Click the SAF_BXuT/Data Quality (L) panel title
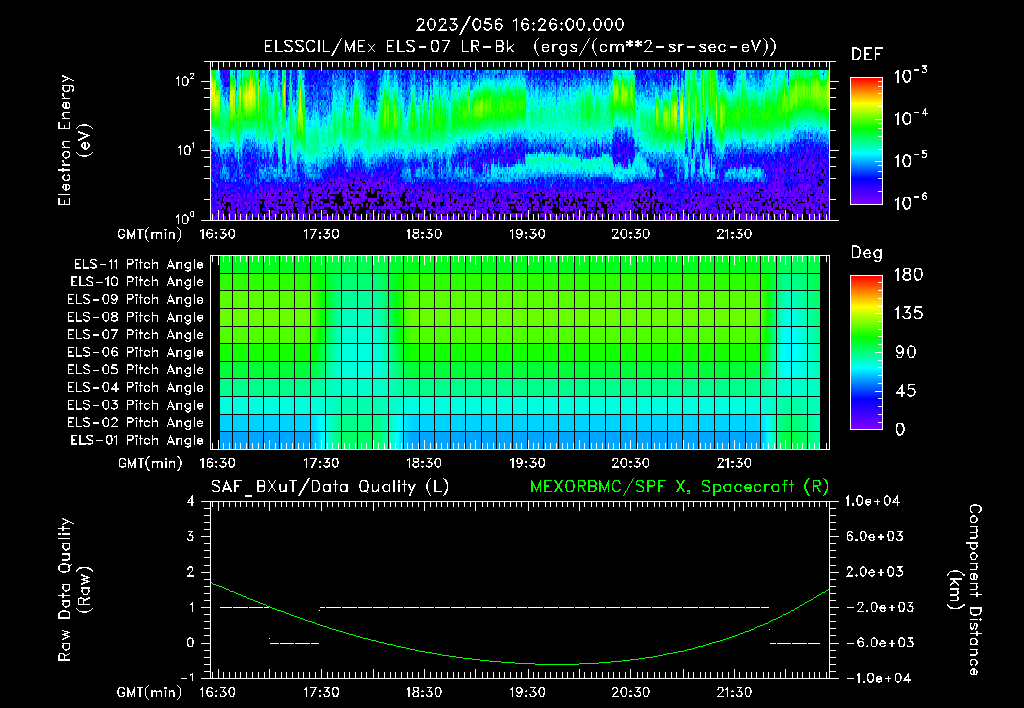Screen dimensions: 1024x708 point(330,487)
